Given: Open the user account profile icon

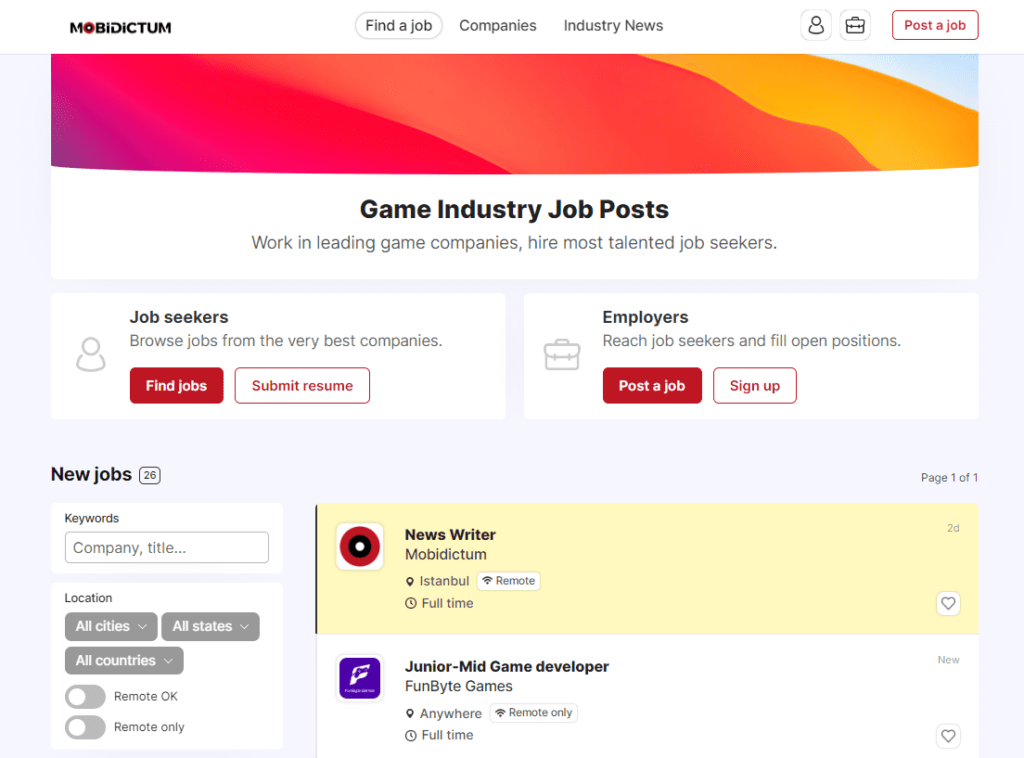Looking at the screenshot, I should coord(816,26).
